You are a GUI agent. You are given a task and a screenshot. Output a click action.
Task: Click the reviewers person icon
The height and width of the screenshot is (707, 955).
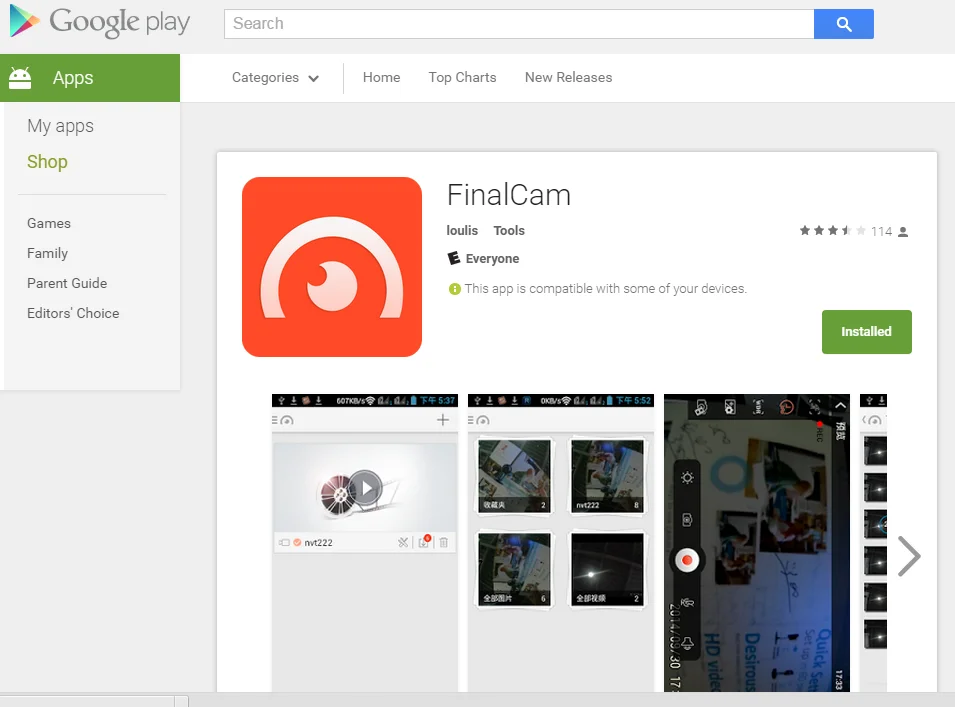(903, 232)
